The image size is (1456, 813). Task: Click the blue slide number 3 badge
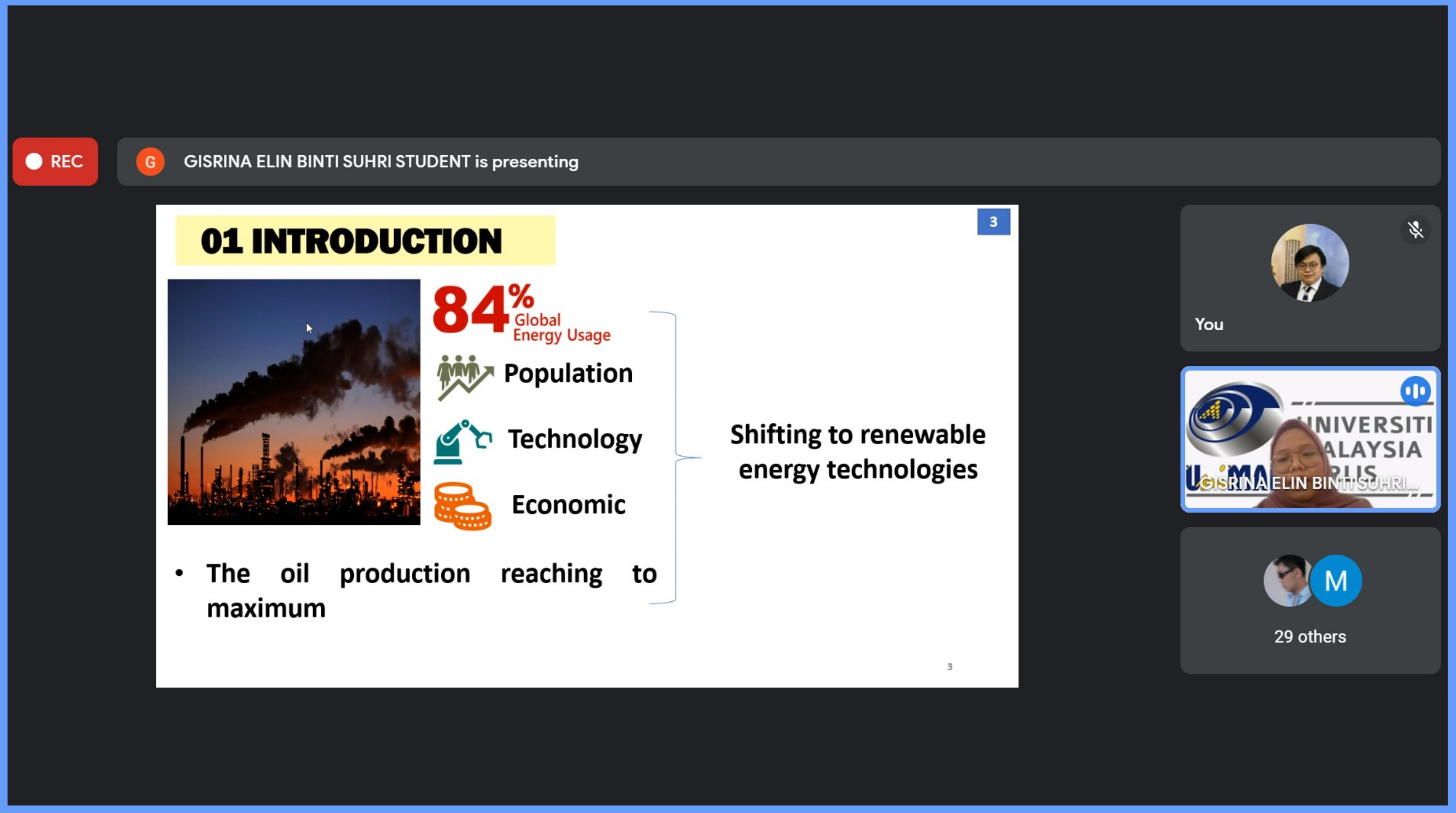pos(993,221)
